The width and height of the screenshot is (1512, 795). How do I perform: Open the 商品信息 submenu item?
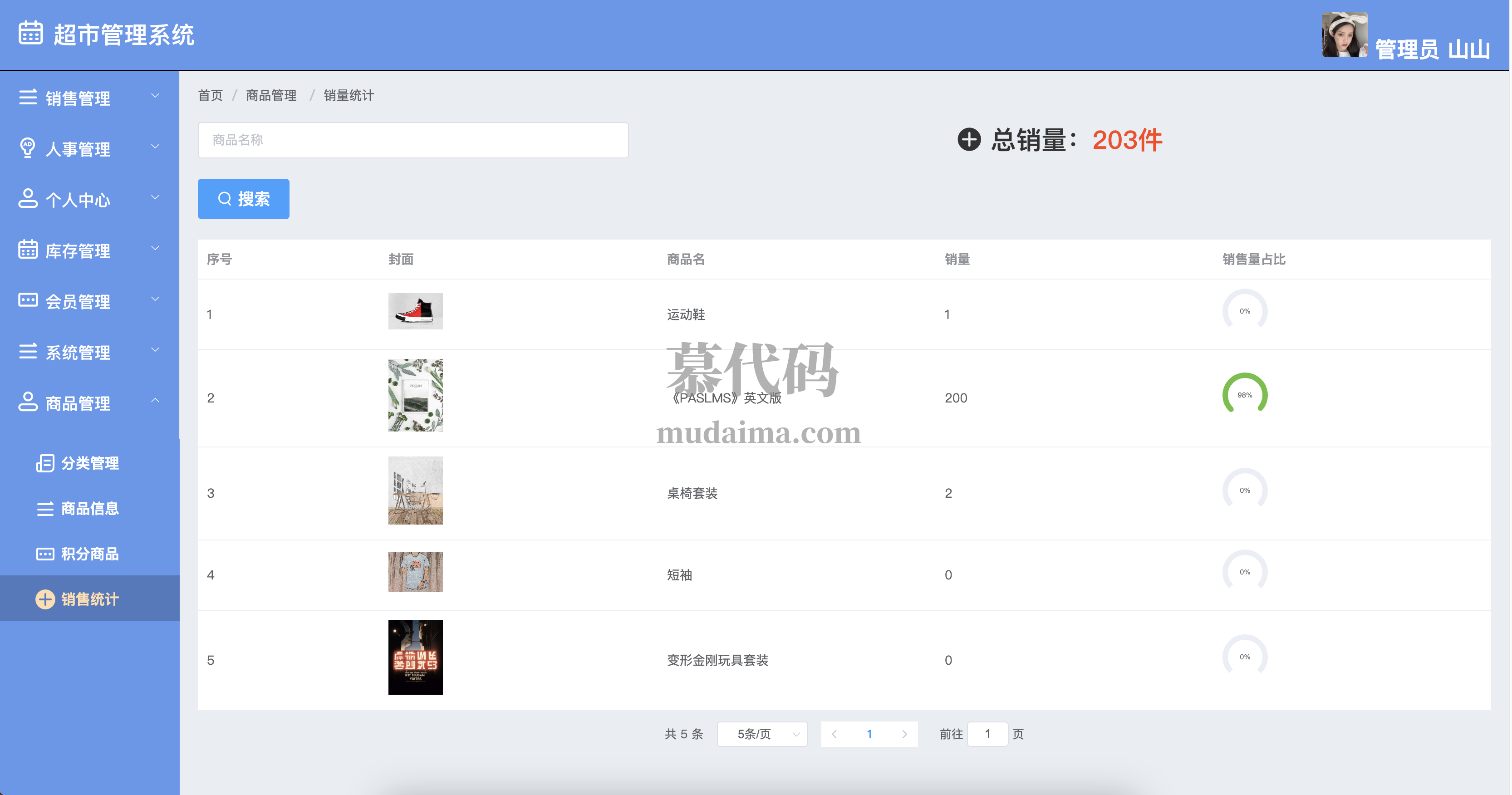[89, 509]
